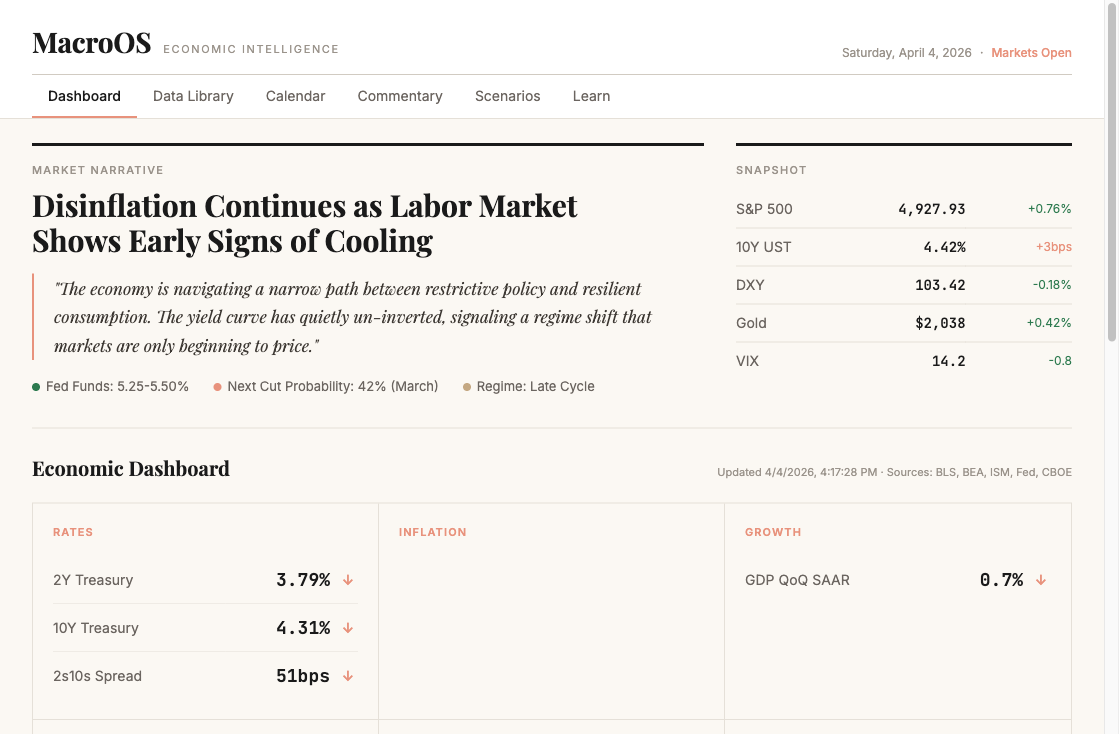Open the Learn tab
The image size is (1119, 734).
click(591, 96)
